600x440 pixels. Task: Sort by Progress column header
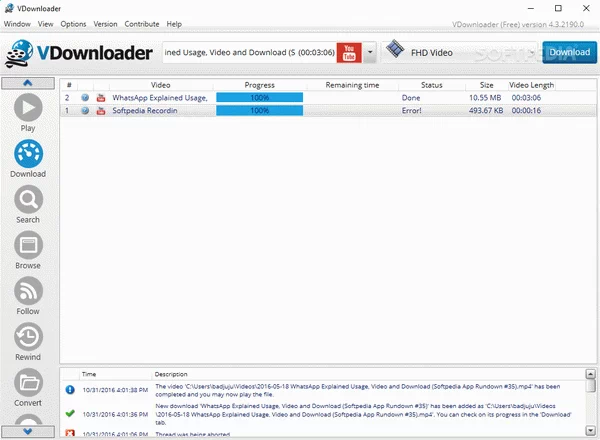259,85
